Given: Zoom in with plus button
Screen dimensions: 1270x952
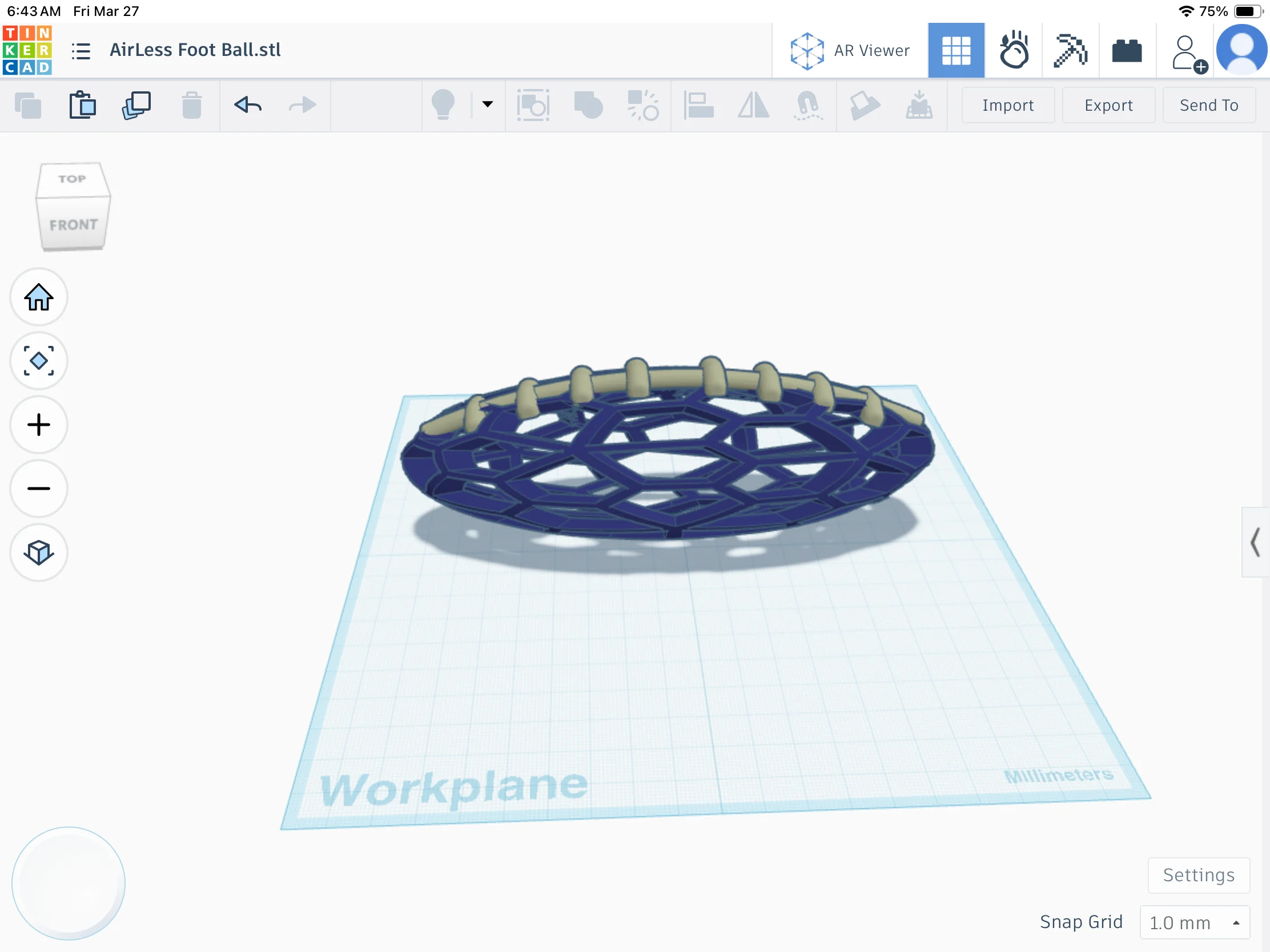Looking at the screenshot, I should click(39, 425).
